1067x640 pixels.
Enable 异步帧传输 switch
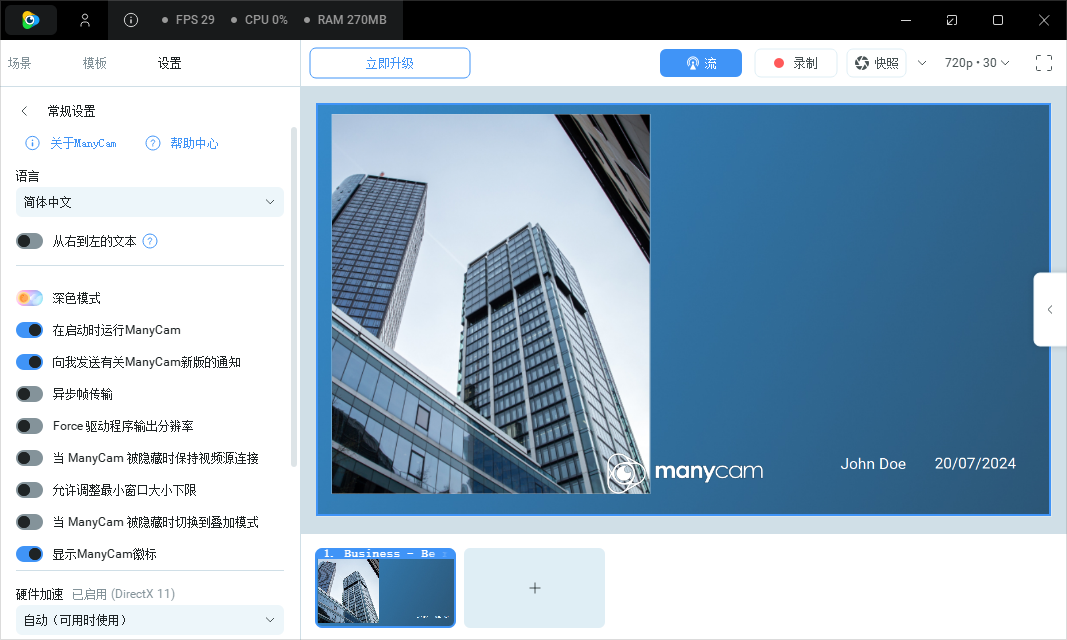[29, 394]
